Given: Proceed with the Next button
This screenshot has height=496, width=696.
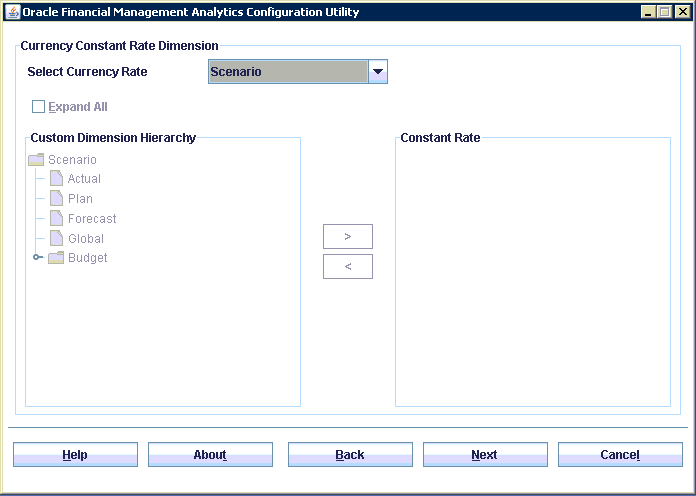Looking at the screenshot, I should point(485,455).
